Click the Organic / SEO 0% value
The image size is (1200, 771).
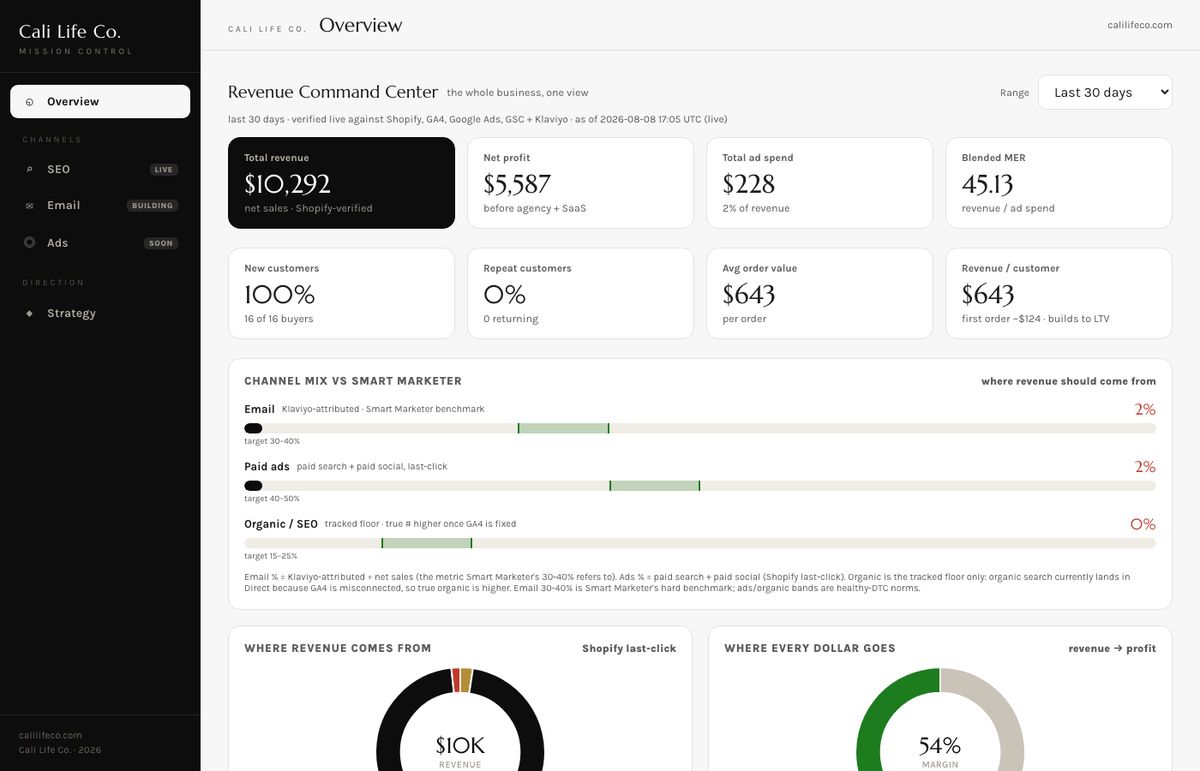[1143, 524]
